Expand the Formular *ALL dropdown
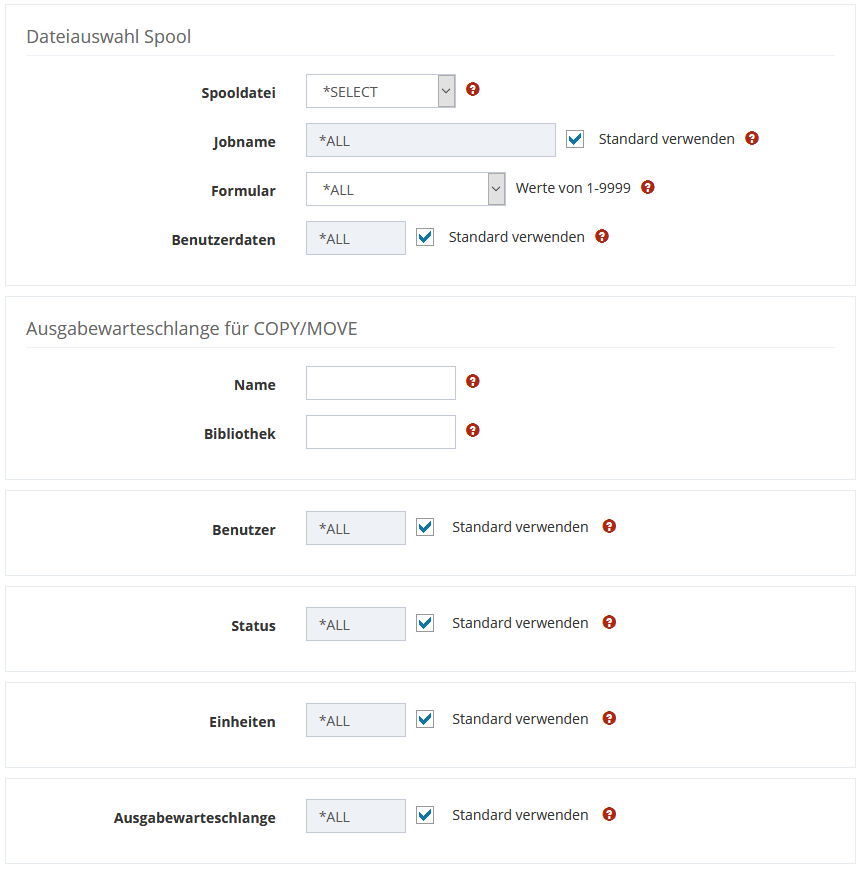This screenshot has height=869, width=861. coord(405,189)
